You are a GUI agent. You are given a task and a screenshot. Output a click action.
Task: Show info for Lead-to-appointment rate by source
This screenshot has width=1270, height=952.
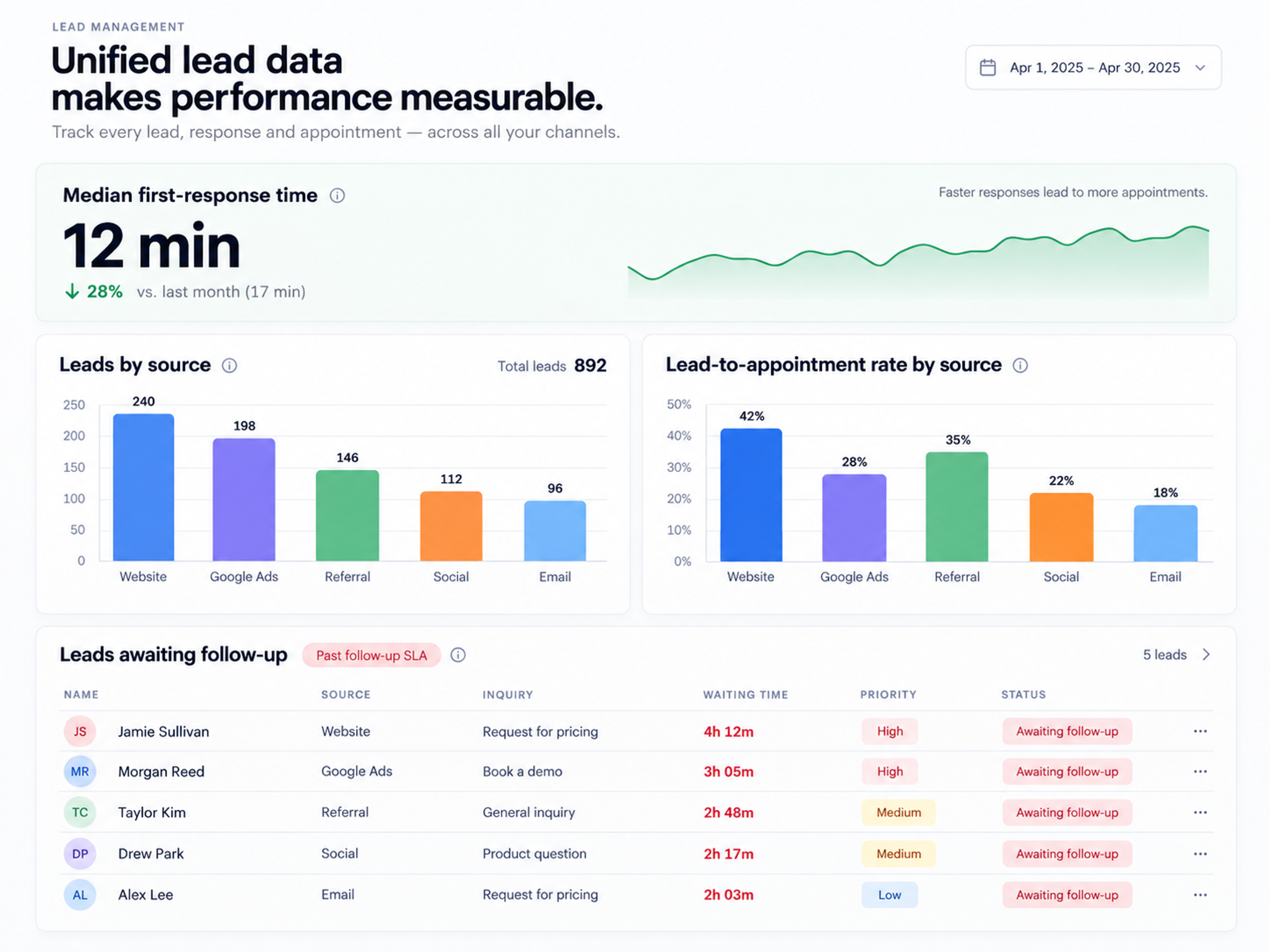click(1020, 366)
